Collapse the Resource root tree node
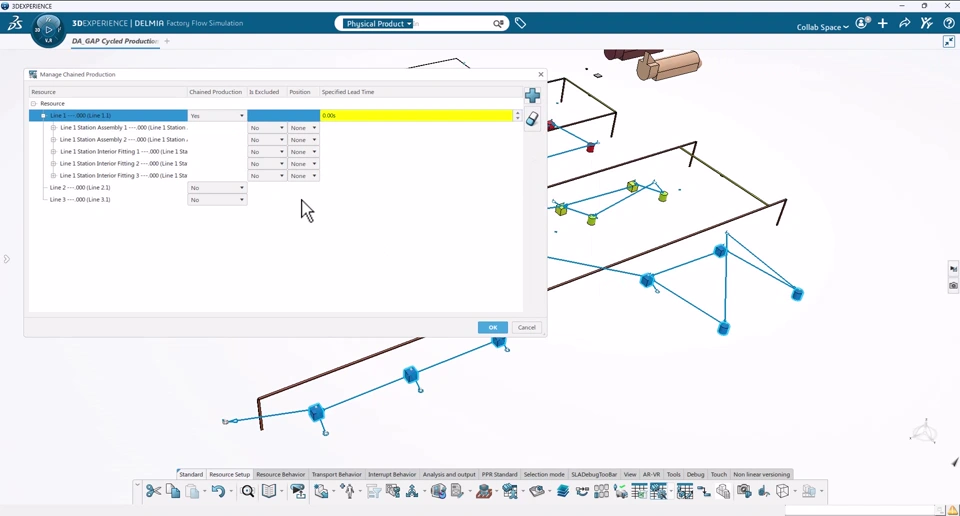This screenshot has height=516, width=960. coord(34,103)
